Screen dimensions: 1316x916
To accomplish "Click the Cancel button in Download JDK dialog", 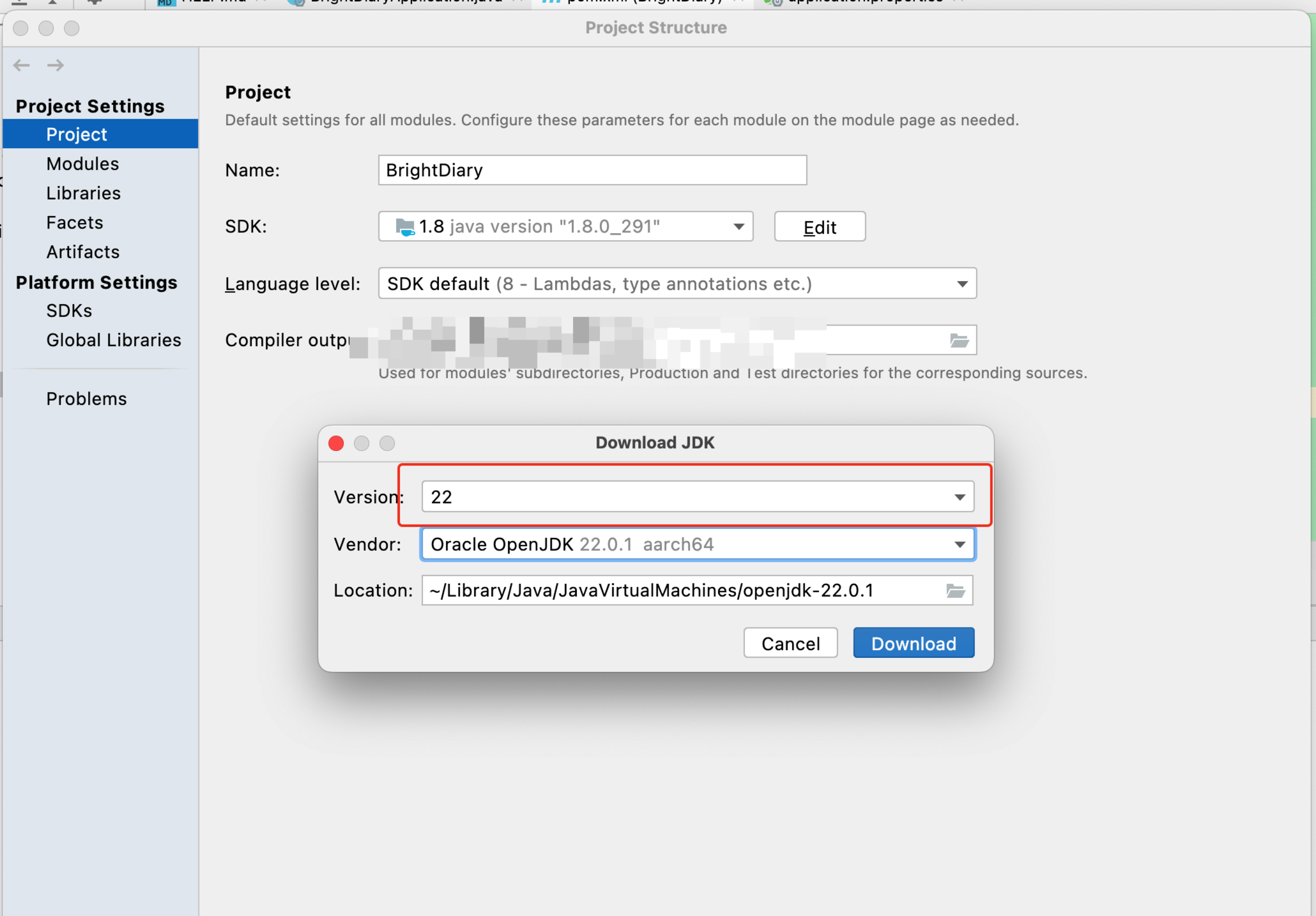I will pos(790,643).
